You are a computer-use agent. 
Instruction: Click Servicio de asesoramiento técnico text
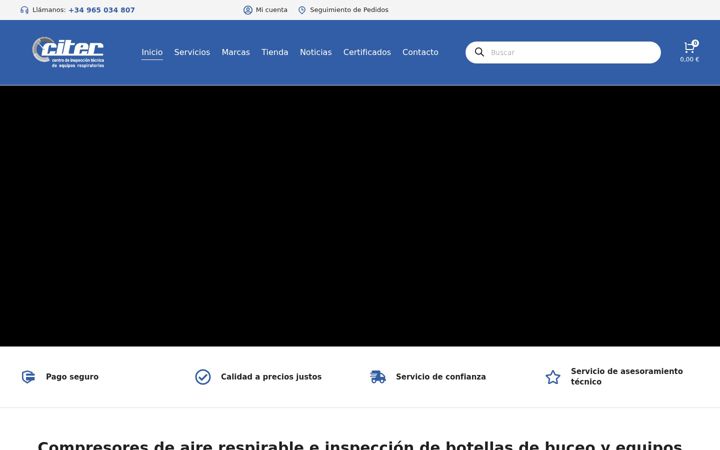(627, 377)
